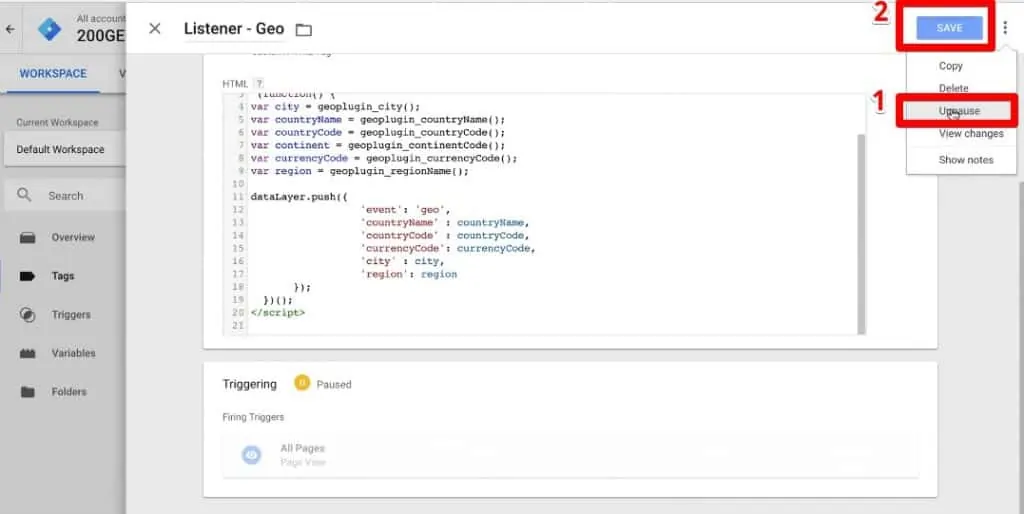The height and width of the screenshot is (514, 1024).
Task: Open the Default Workspace selector
Action: [x=64, y=150]
